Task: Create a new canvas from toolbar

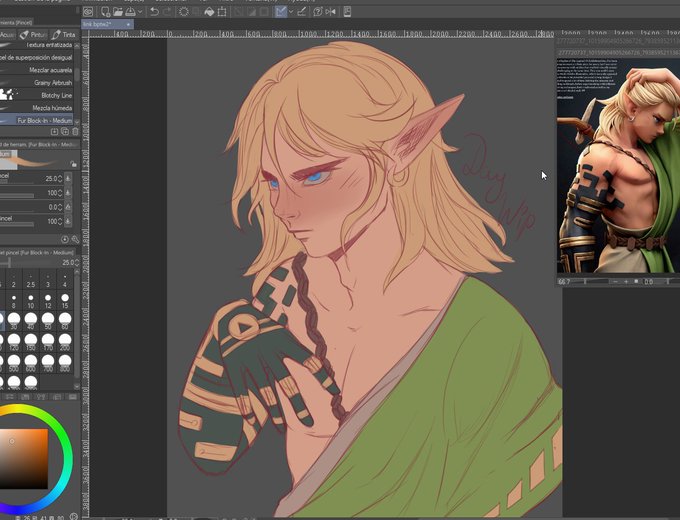Action: click(x=105, y=12)
